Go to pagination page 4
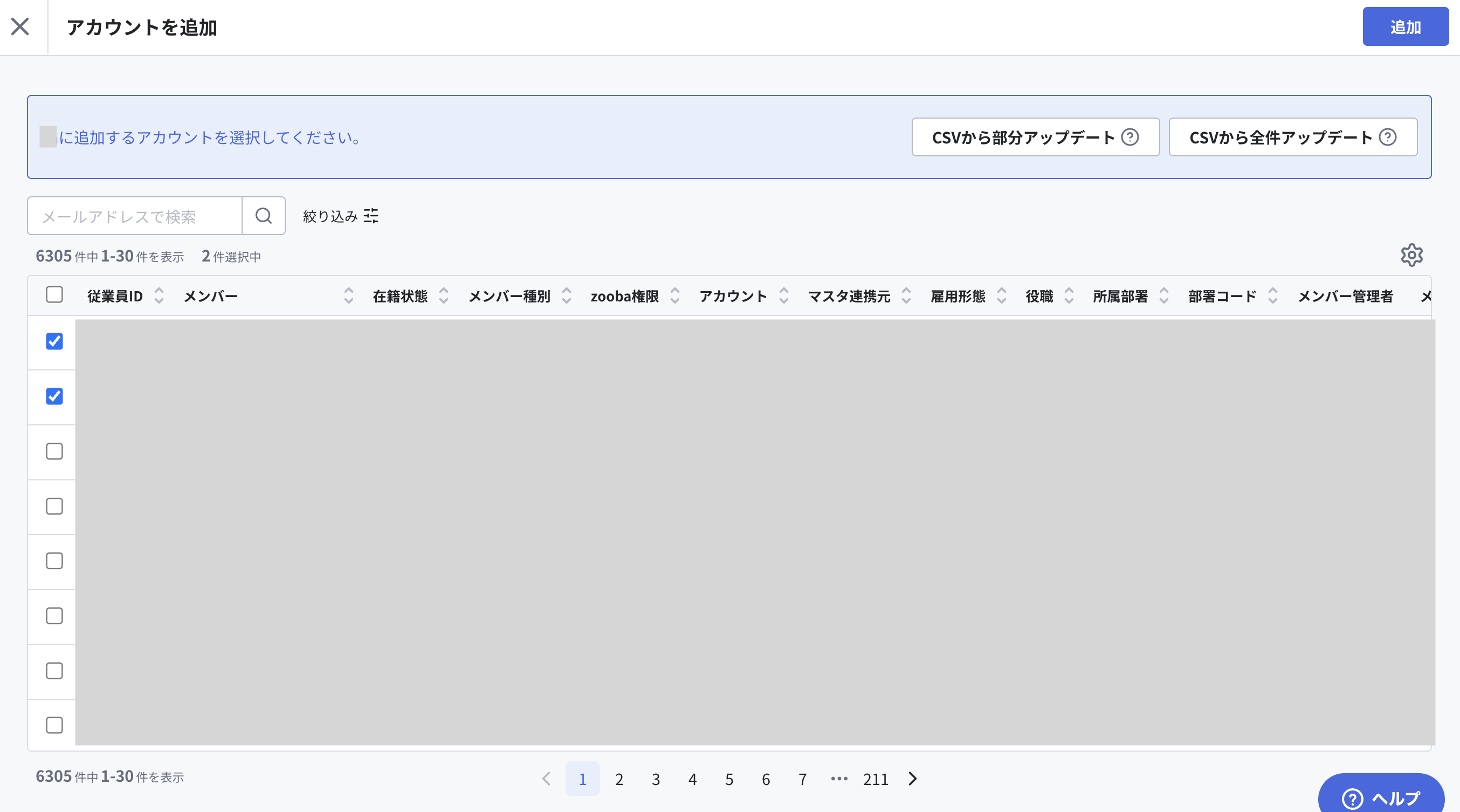The width and height of the screenshot is (1460, 812). pos(692,779)
